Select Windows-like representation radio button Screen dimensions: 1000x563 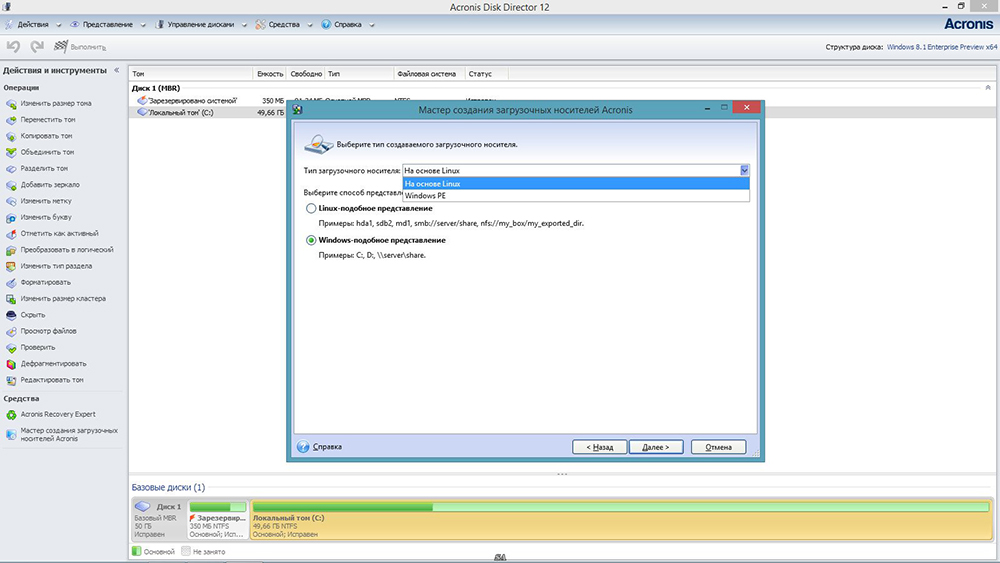(310, 240)
